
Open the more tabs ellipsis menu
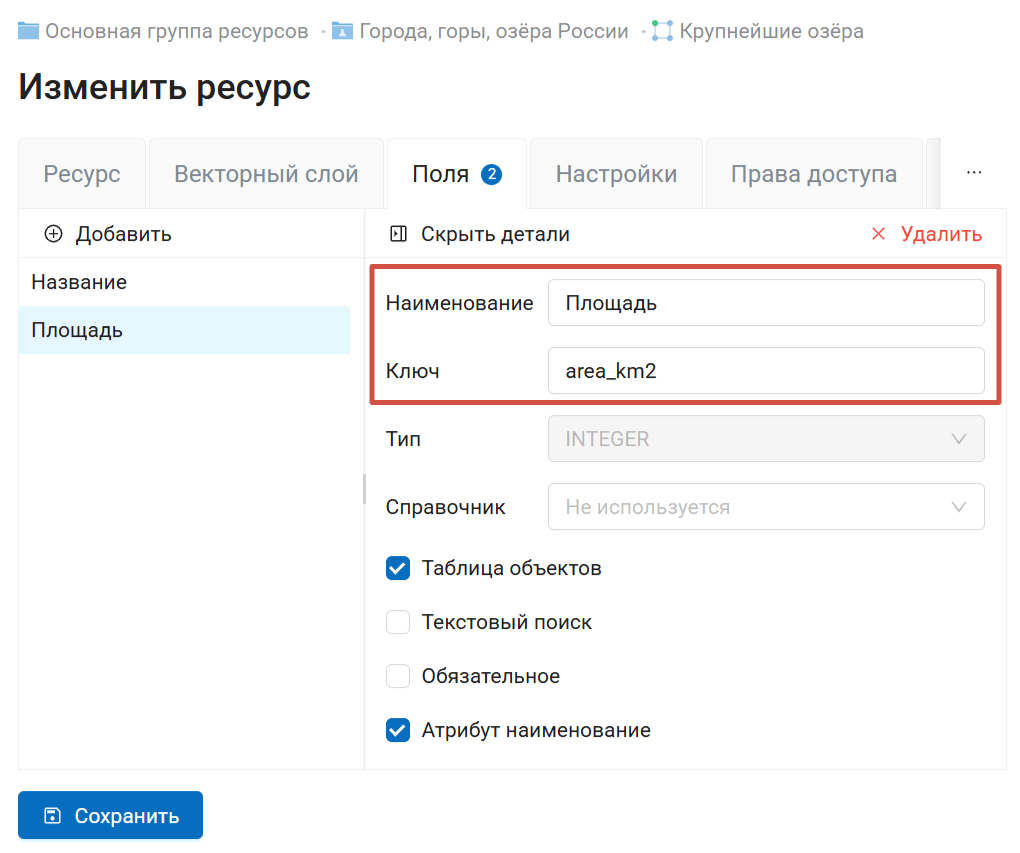click(974, 172)
